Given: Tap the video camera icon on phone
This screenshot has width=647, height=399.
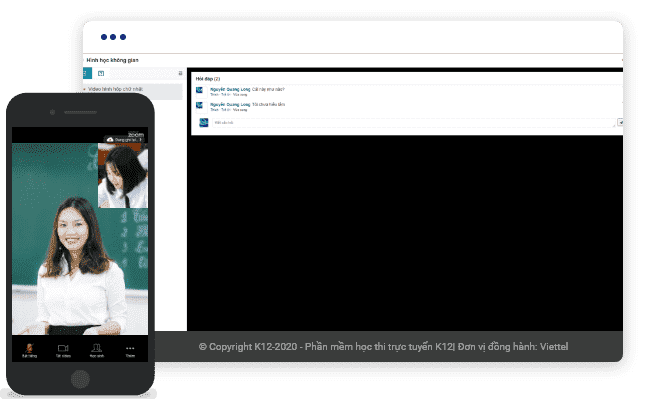Looking at the screenshot, I should pos(63,348).
